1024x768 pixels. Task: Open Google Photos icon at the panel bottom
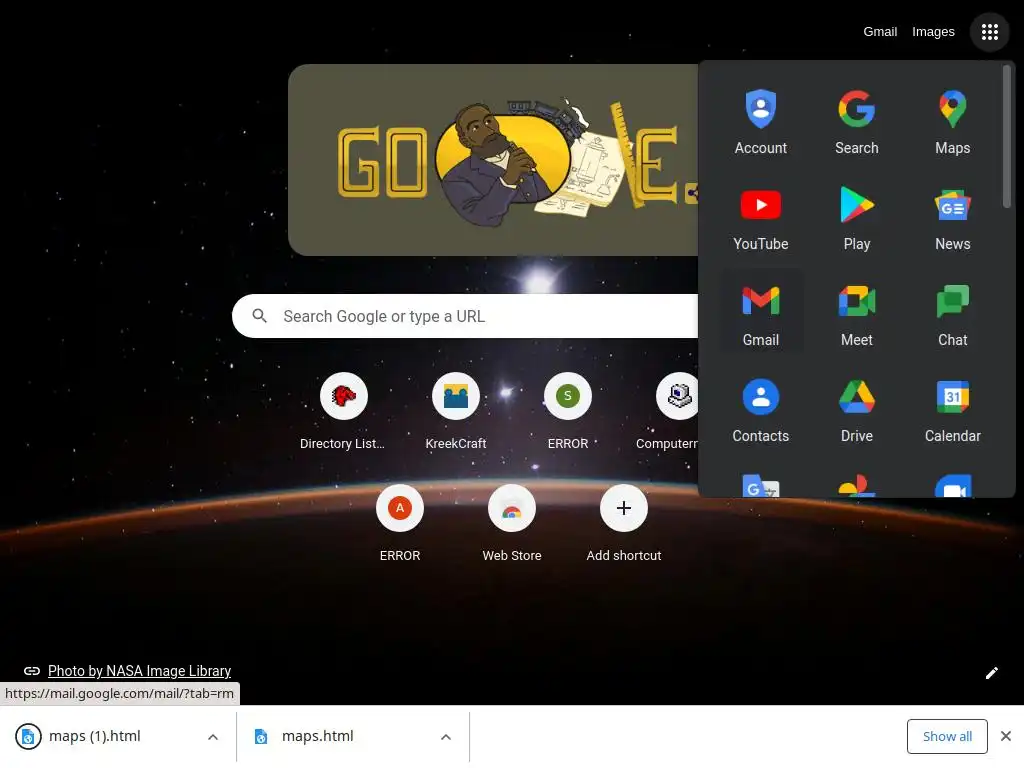(856, 486)
